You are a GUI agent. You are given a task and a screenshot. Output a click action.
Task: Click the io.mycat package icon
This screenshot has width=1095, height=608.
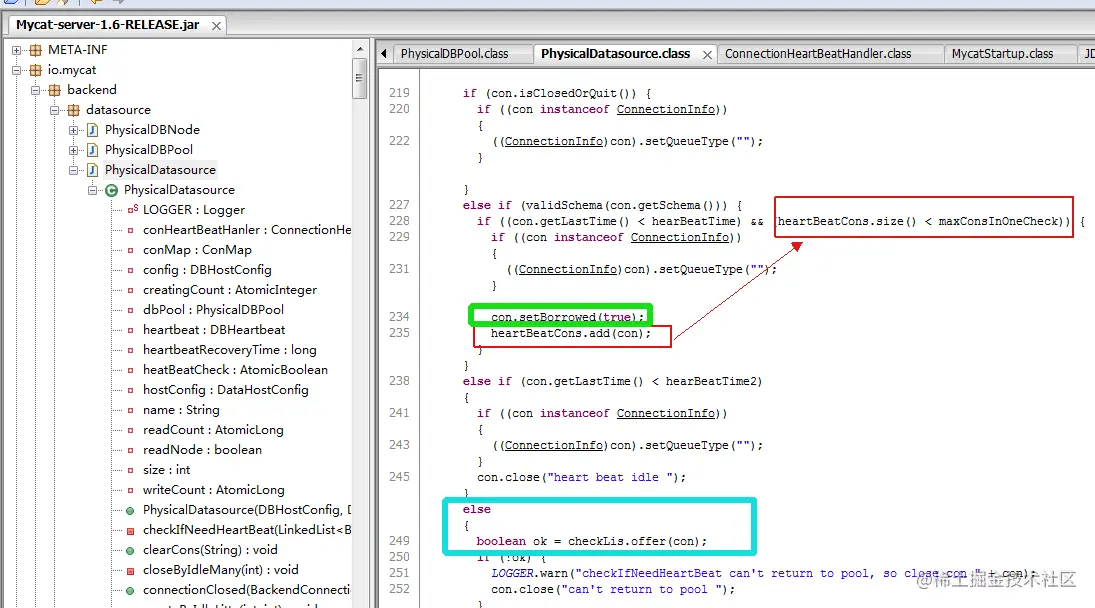35,71
